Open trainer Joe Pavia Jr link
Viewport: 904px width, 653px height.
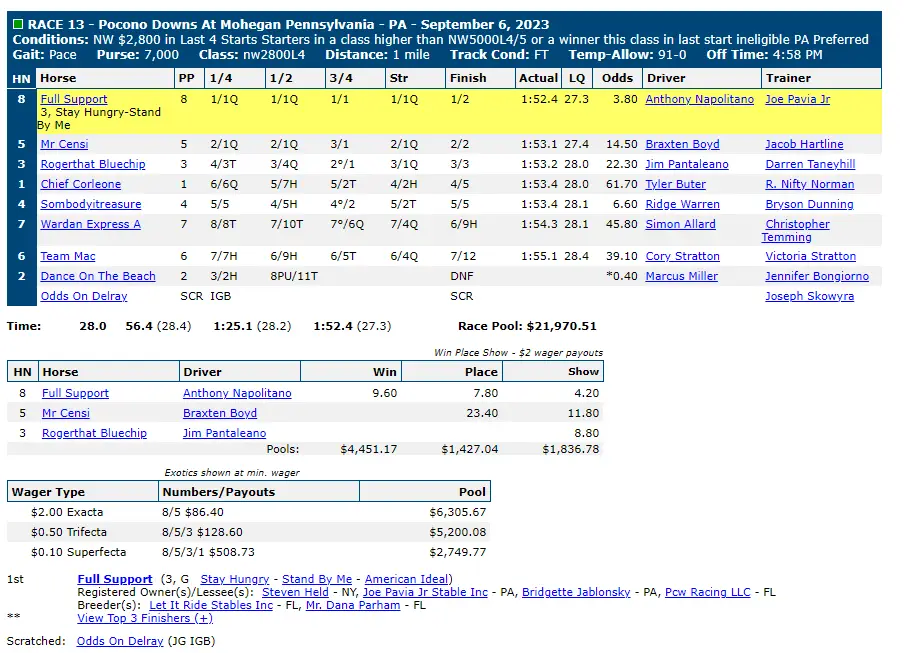[797, 99]
